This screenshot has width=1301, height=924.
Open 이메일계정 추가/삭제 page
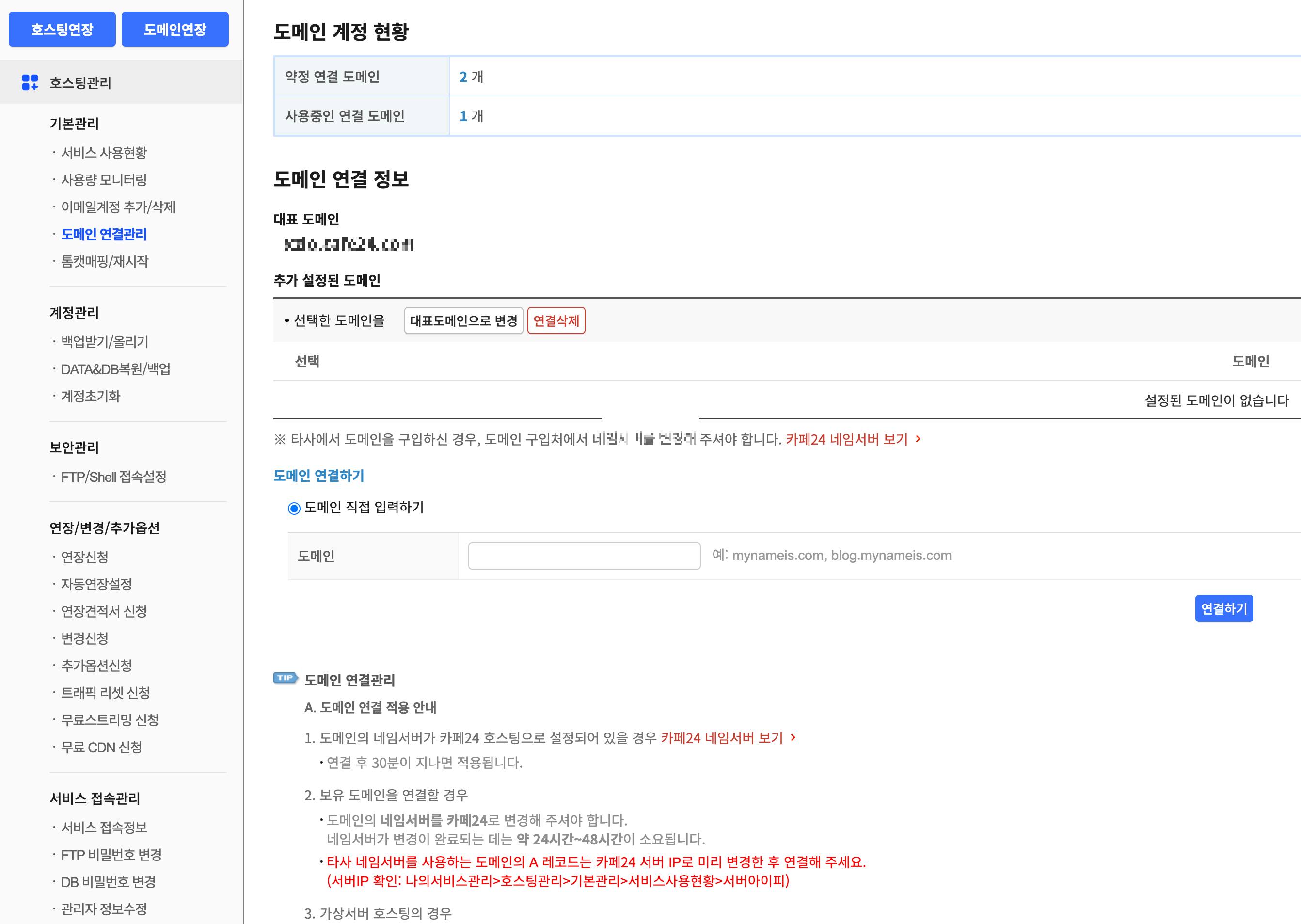118,207
